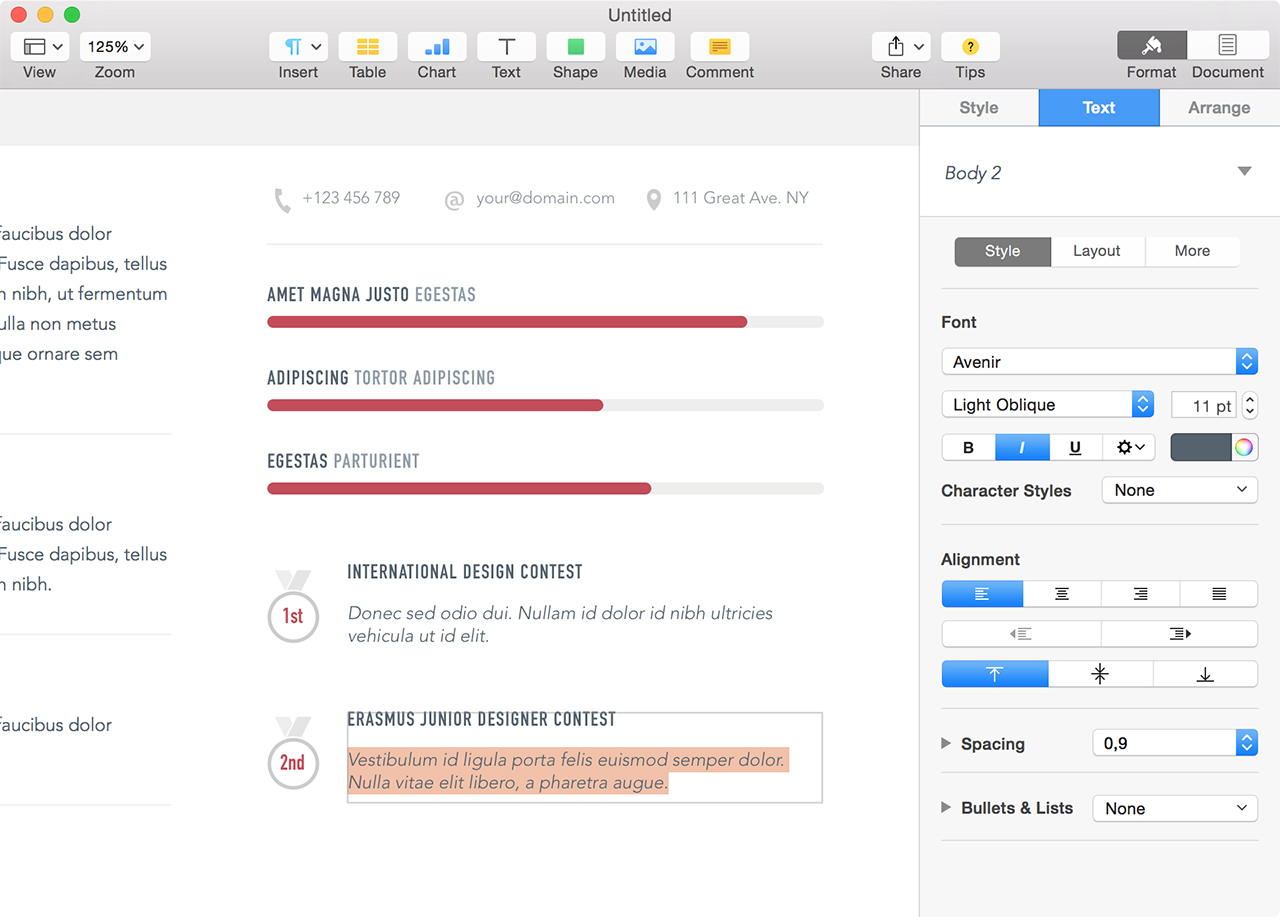
Task: Insert a Chart from toolbar
Action: tap(437, 47)
